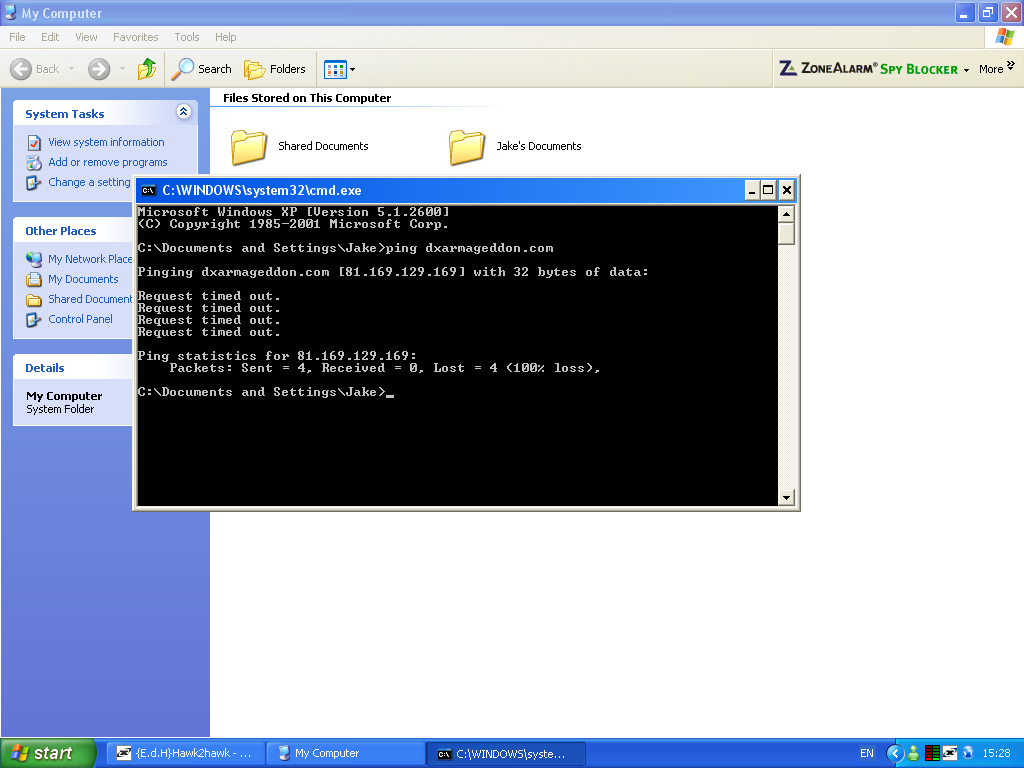Screen dimensions: 1024x768
Task: Click the cmd.exe title bar icon
Action: (149, 191)
